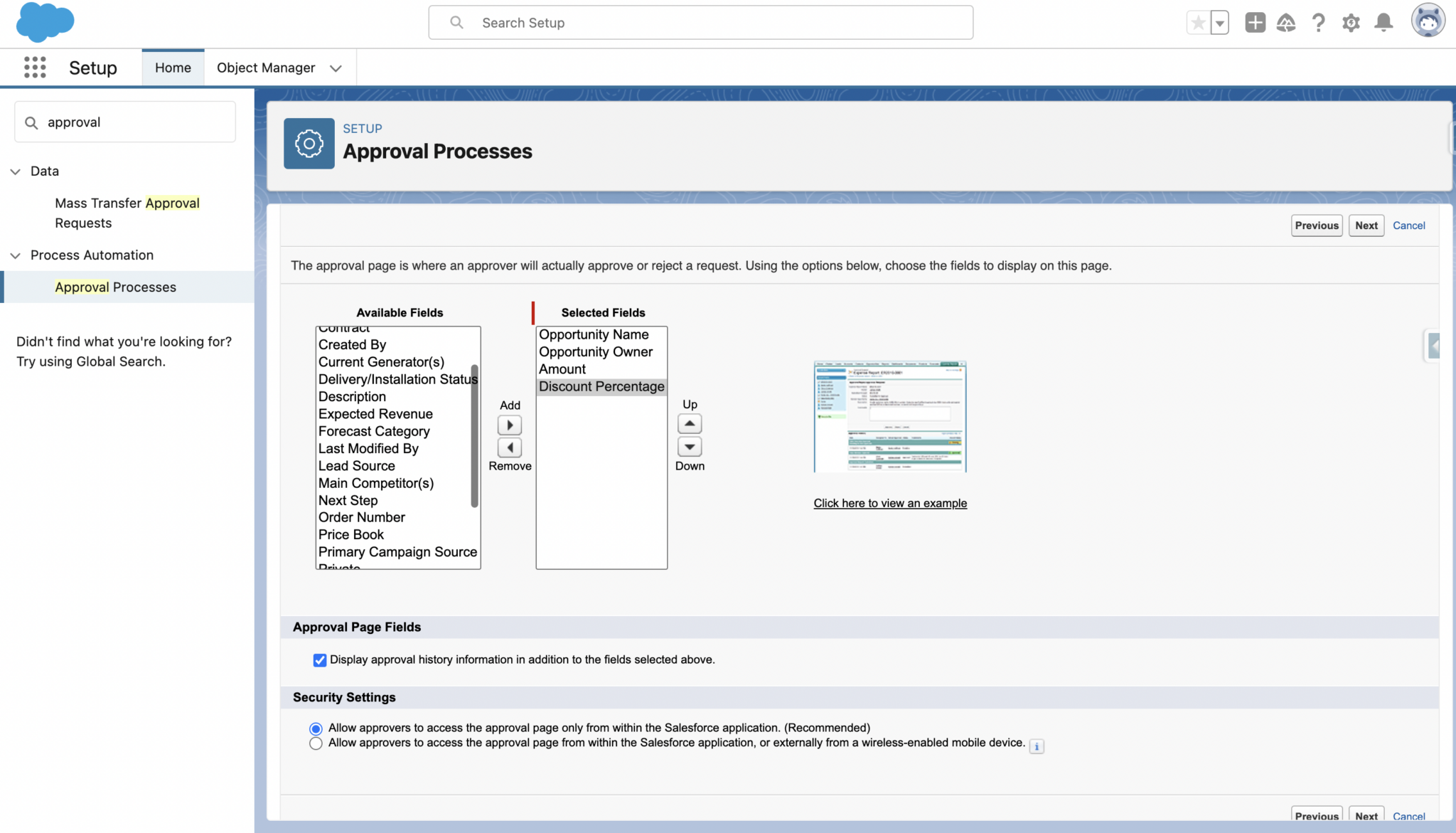The width and height of the screenshot is (1456, 833).
Task: Click the Next button
Action: (1365, 225)
